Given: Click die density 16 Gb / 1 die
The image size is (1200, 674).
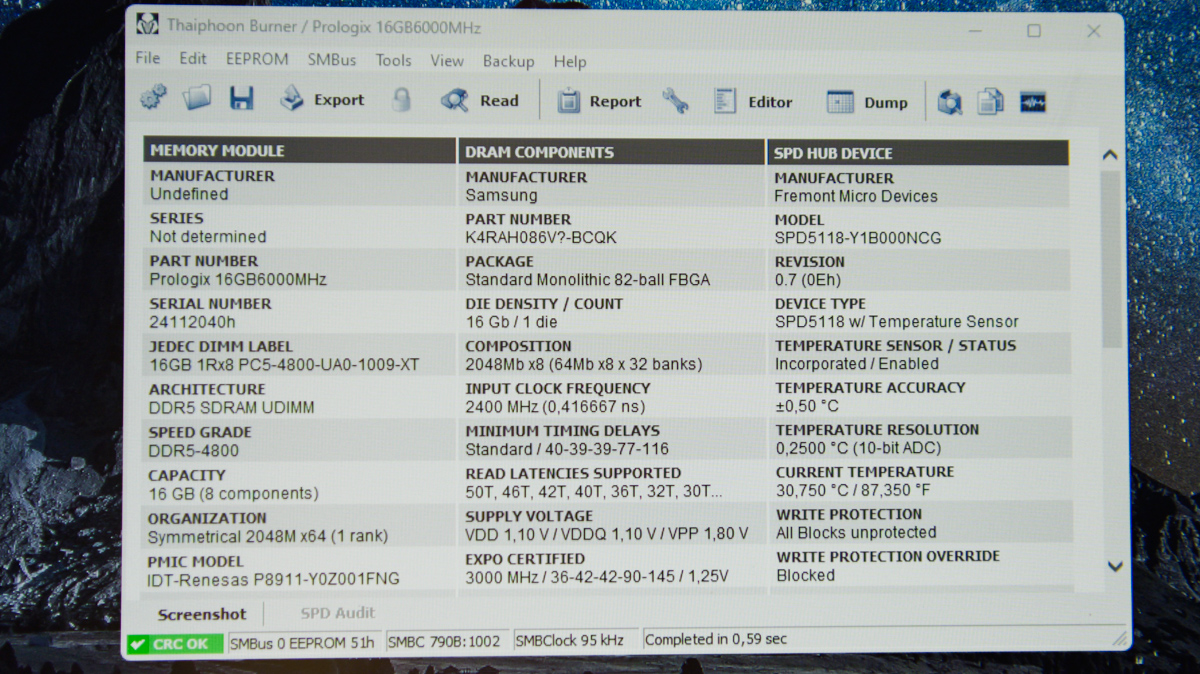Looking at the screenshot, I should coord(511,322).
